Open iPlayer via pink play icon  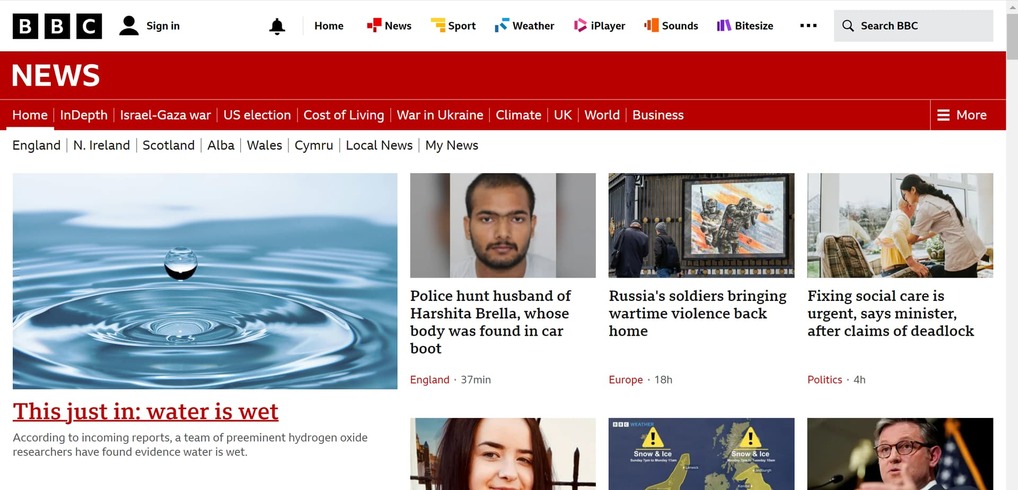point(580,25)
